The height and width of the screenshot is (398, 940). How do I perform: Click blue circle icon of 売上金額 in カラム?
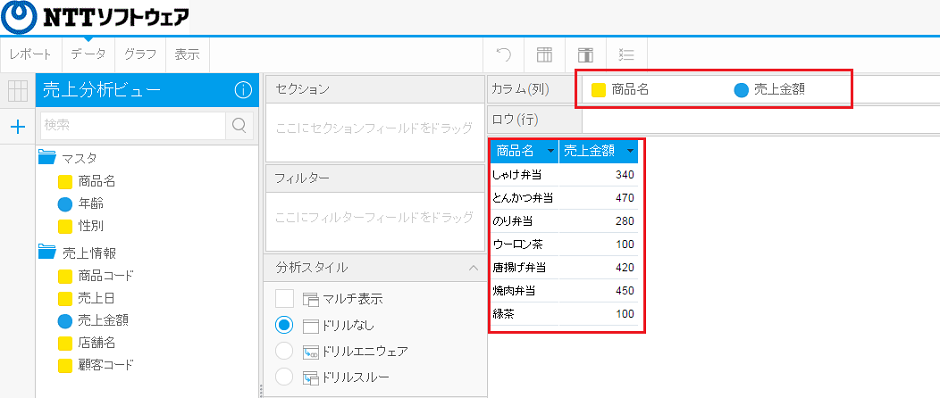click(x=742, y=91)
